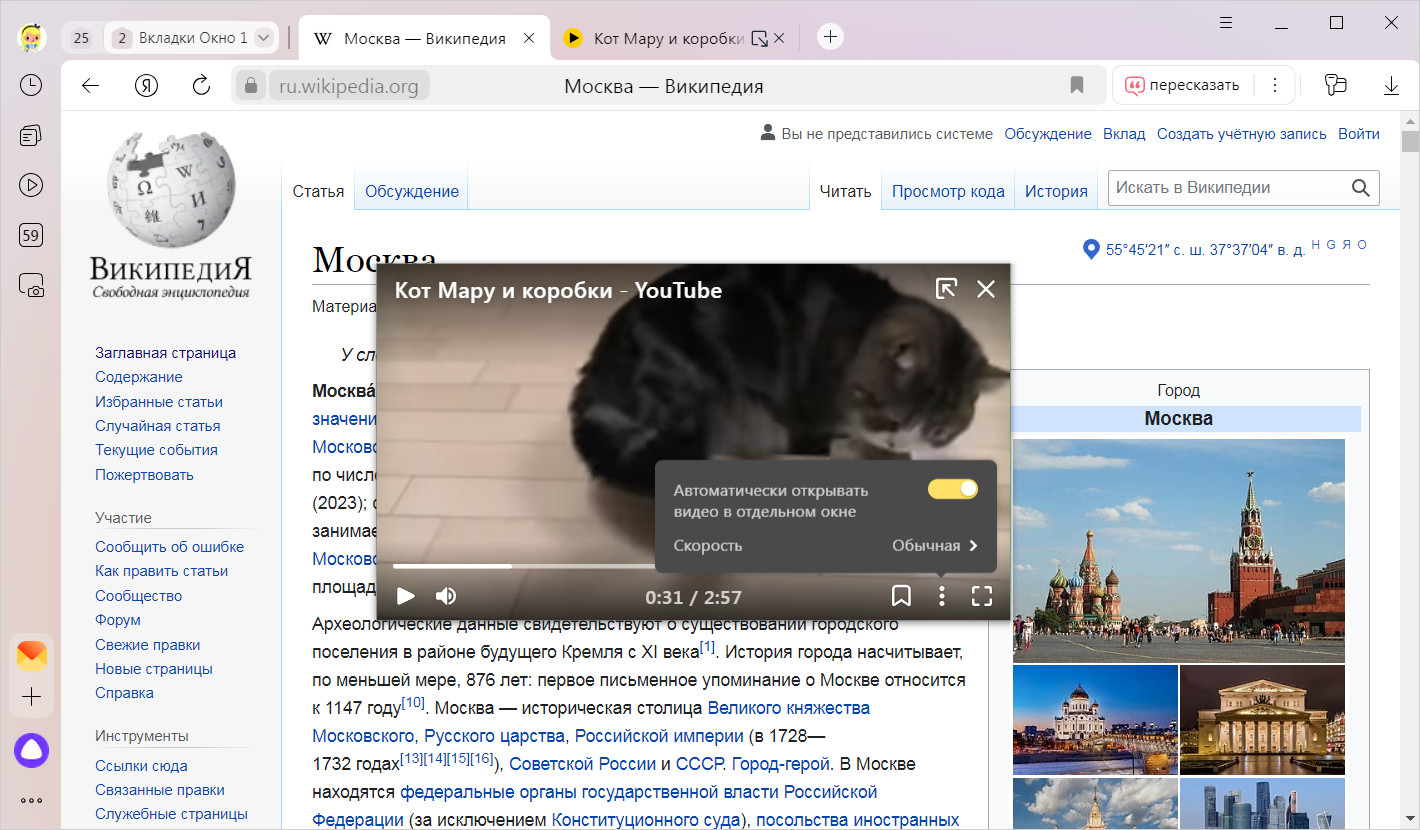The image size is (1420, 830).
Task: Return the popup video to its tab
Action: (946, 289)
